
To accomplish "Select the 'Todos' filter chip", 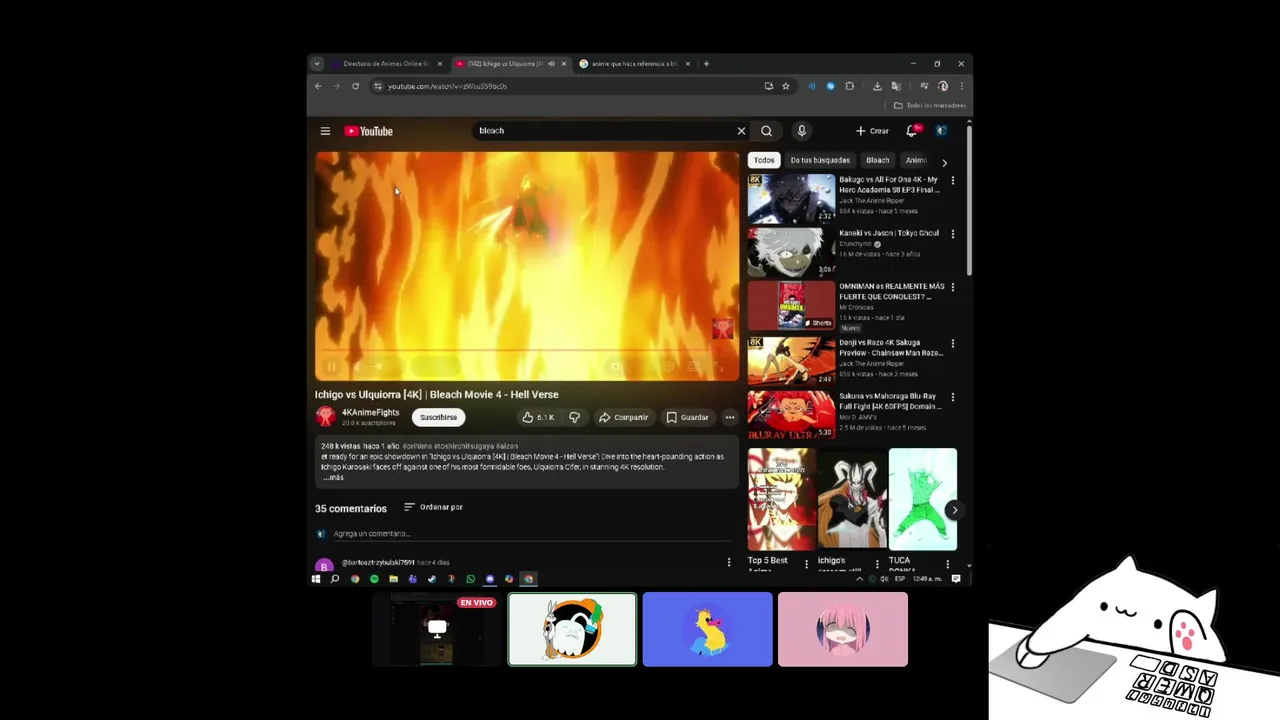I will point(764,160).
